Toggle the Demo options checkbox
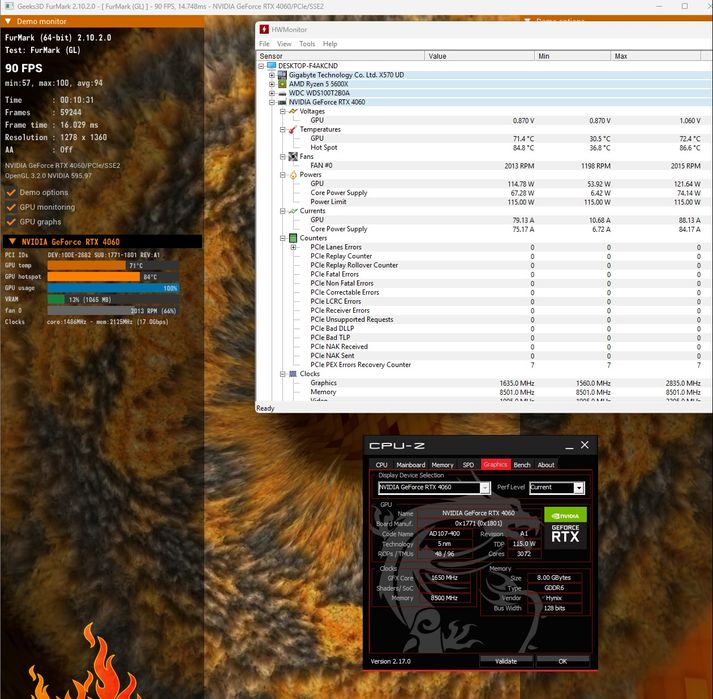713x699 pixels. tap(11, 192)
